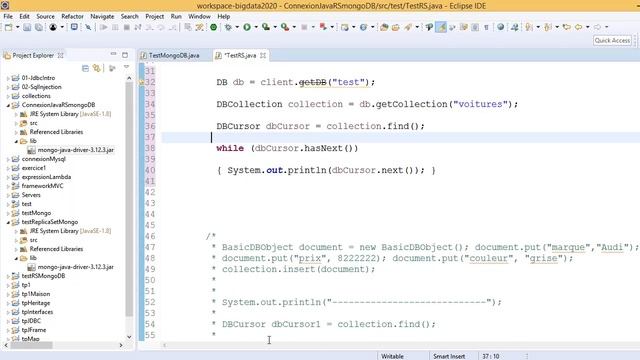Select the connexionMysql project
This screenshot has width=640, height=360.
44,159
